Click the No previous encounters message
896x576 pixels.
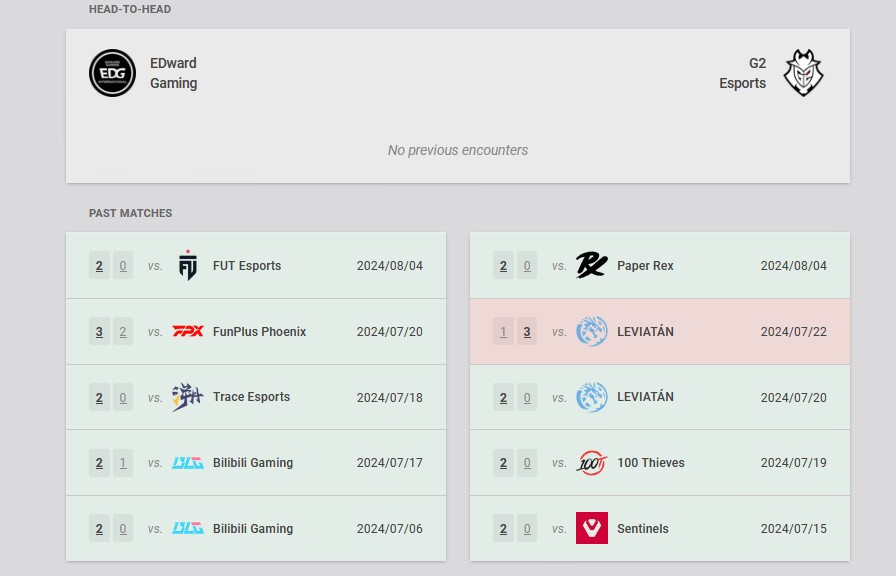point(458,150)
